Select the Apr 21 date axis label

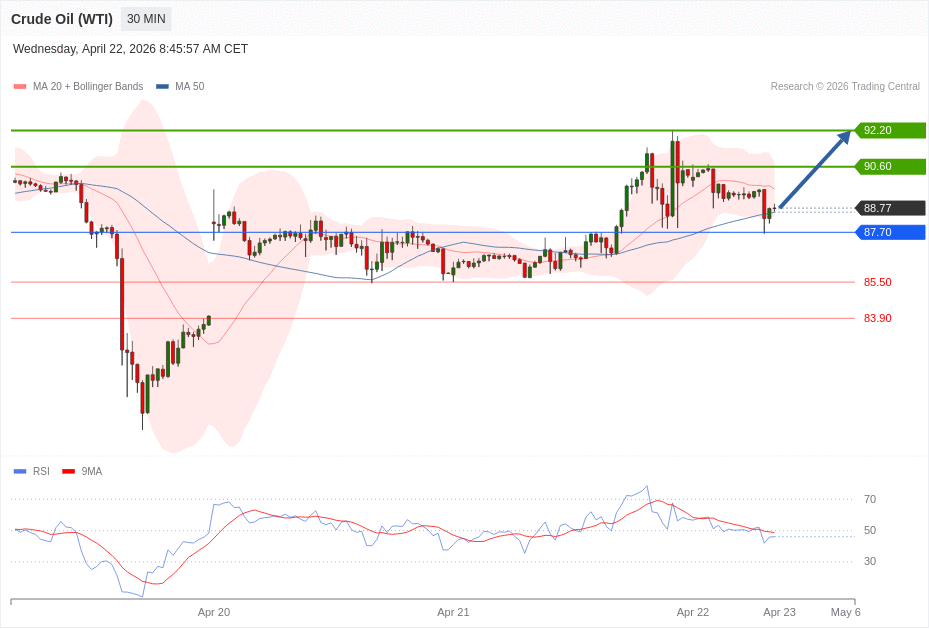click(453, 612)
